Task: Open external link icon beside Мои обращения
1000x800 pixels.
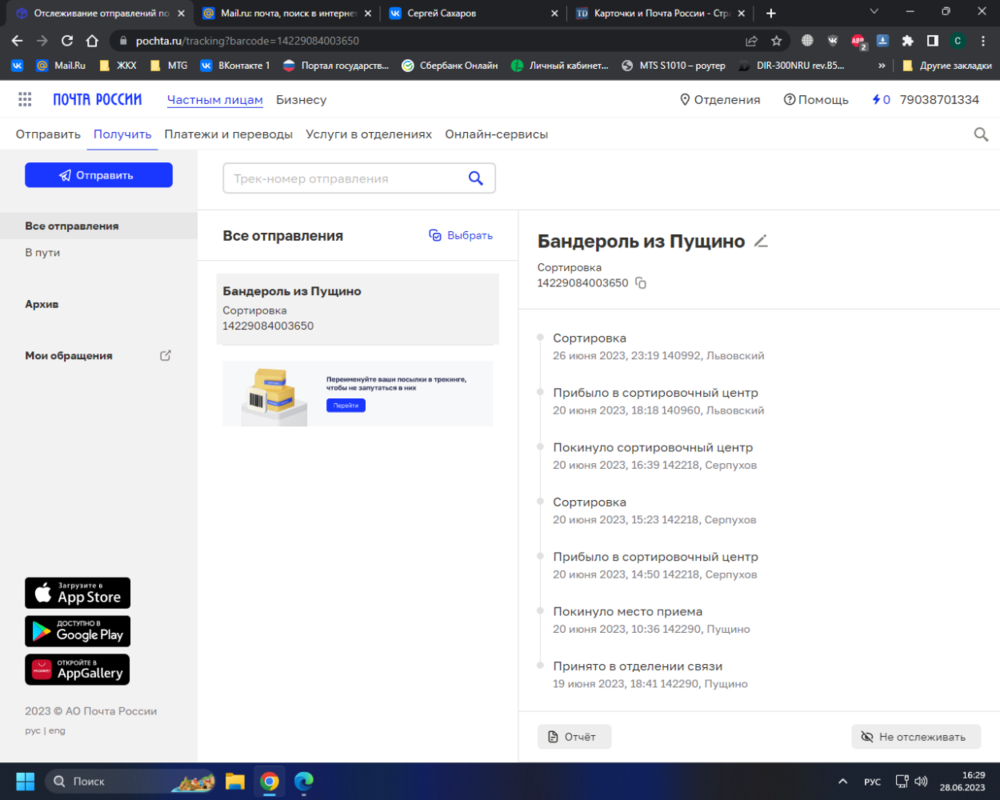Action: pyautogui.click(x=166, y=355)
